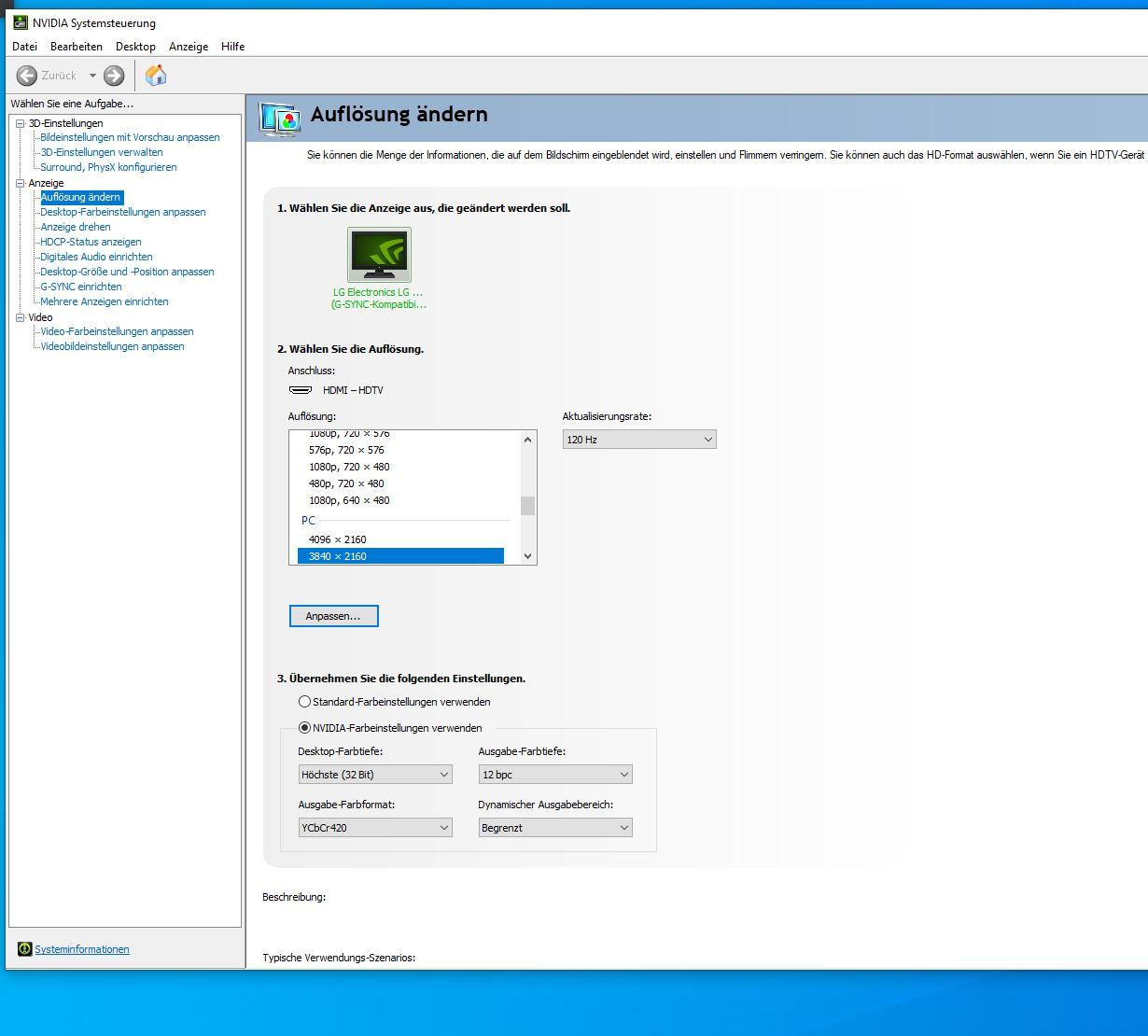Viewport: 1148px width, 1036px height.
Task: Open Desktop-Farbeinstellungen anpassen
Action: point(123,212)
